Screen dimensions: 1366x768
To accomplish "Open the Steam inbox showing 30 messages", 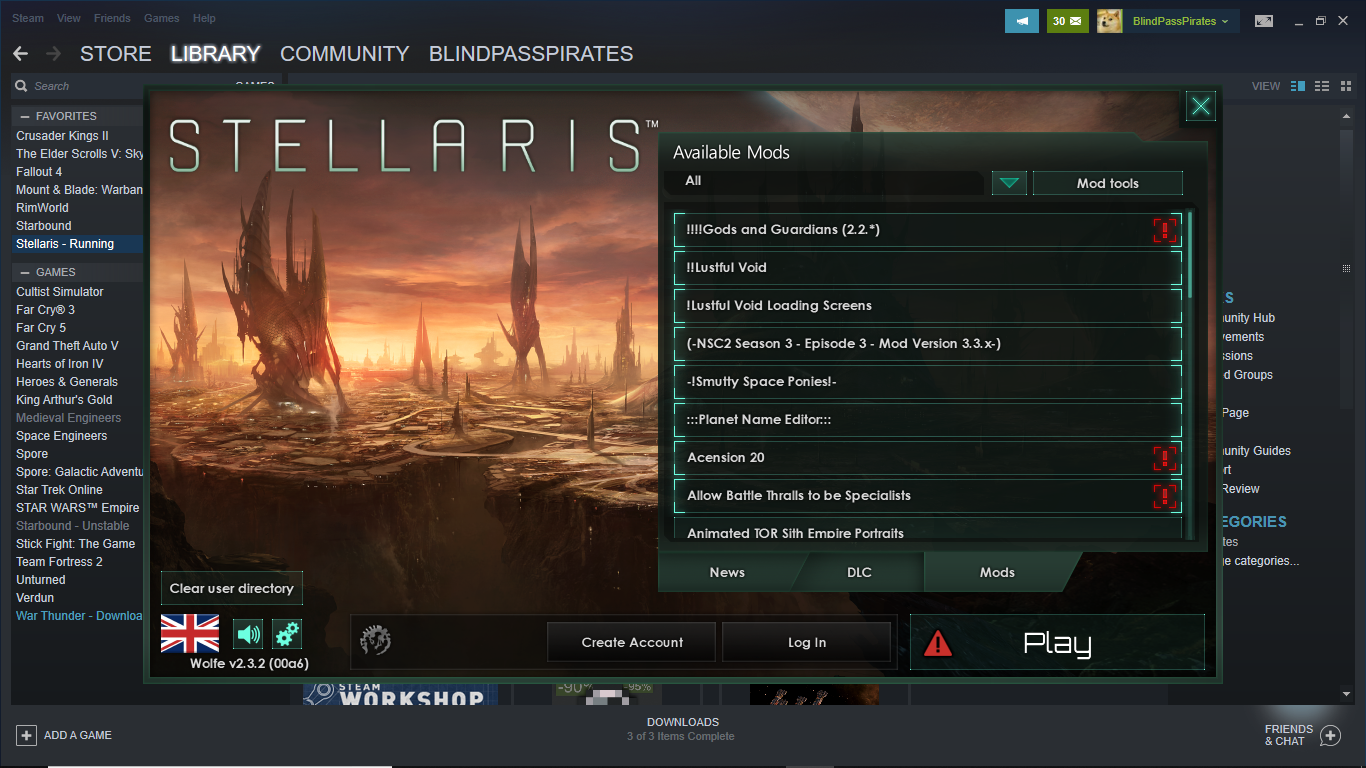I will tap(1068, 20).
